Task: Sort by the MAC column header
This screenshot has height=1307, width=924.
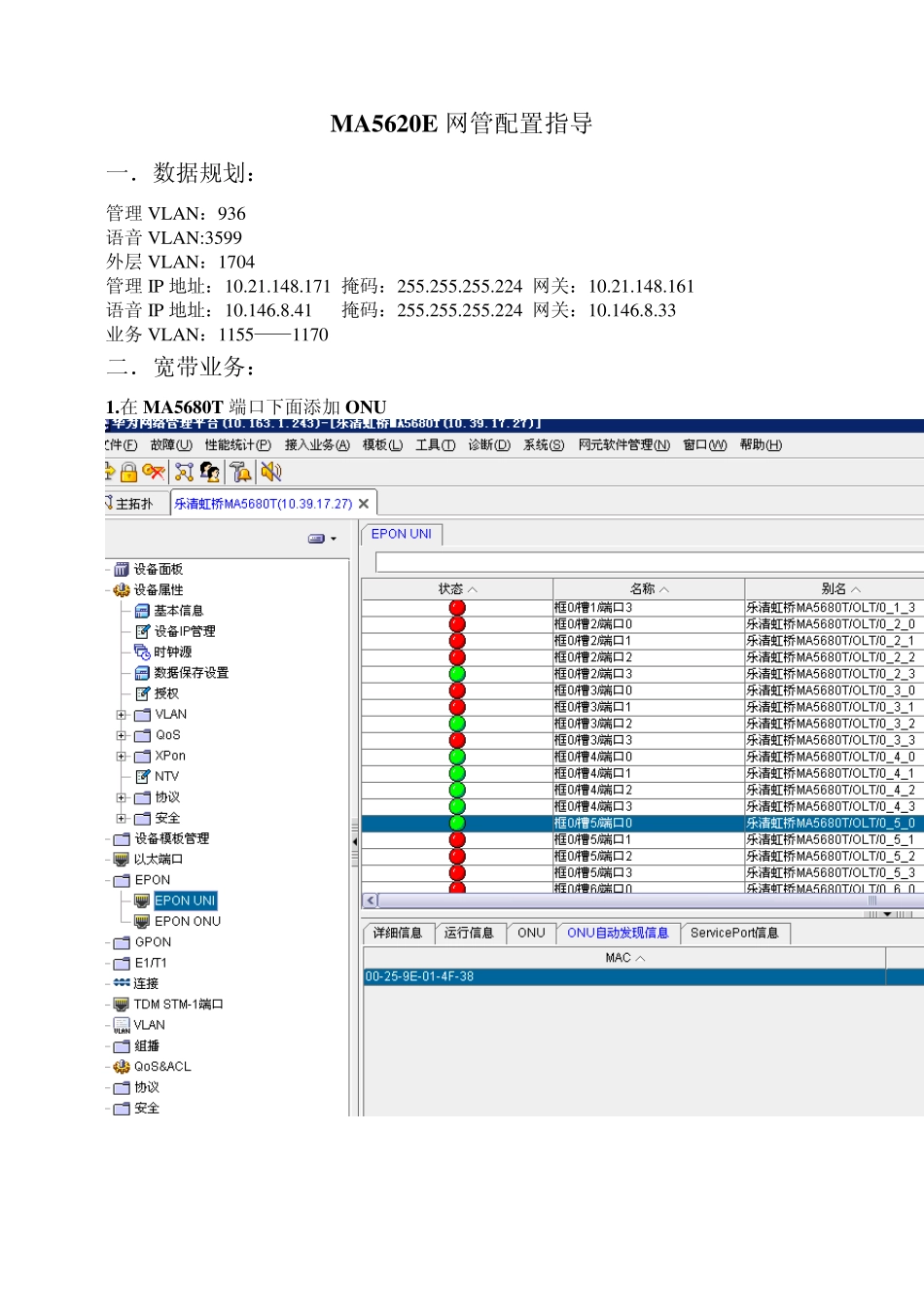Action: [x=624, y=959]
